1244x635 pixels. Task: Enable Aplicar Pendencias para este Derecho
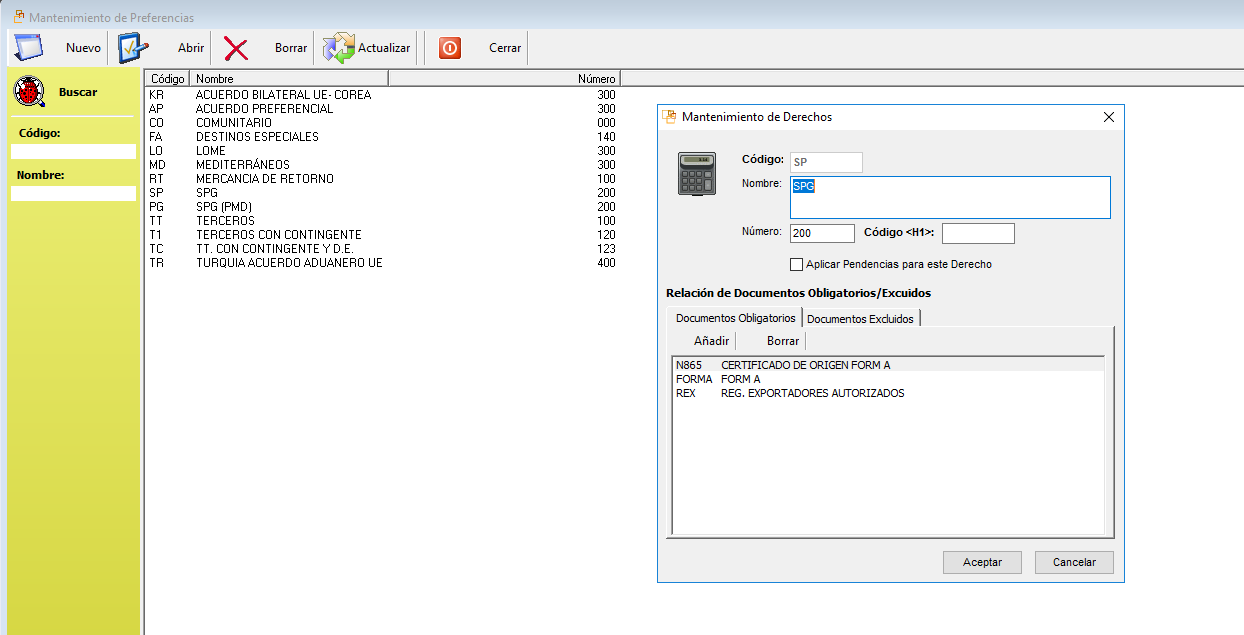pos(797,265)
